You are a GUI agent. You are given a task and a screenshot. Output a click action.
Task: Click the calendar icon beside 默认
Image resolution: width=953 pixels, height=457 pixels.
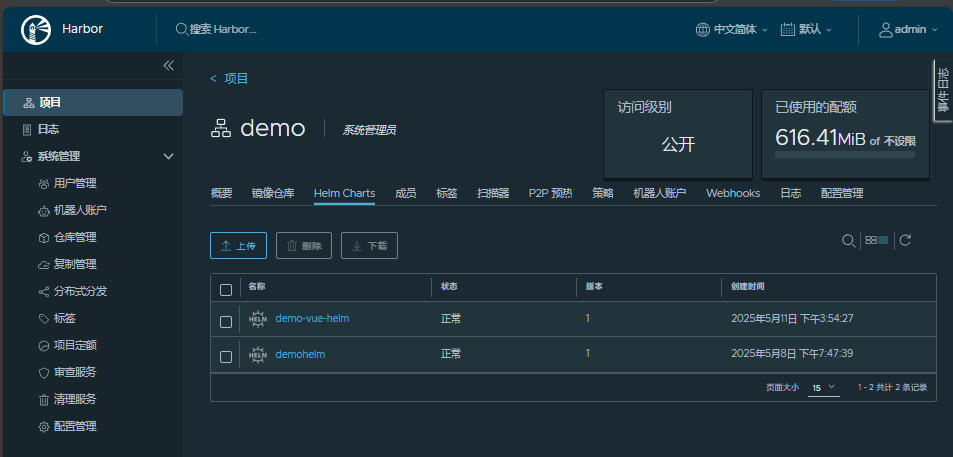click(x=788, y=29)
